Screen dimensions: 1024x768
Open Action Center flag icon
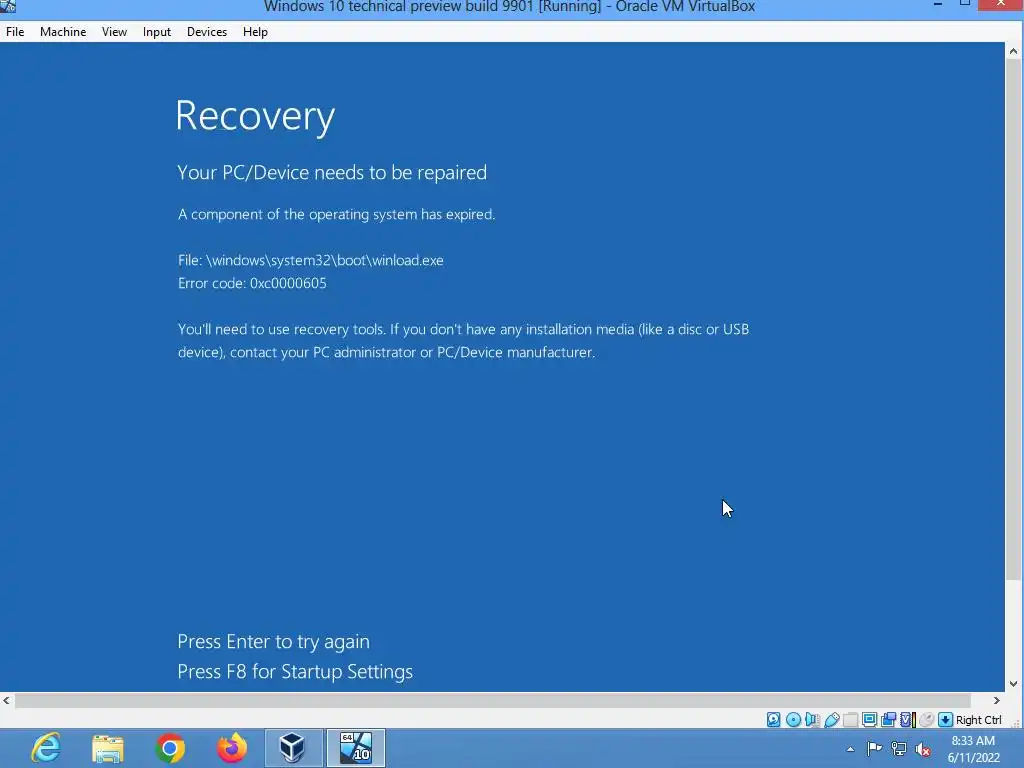874,748
